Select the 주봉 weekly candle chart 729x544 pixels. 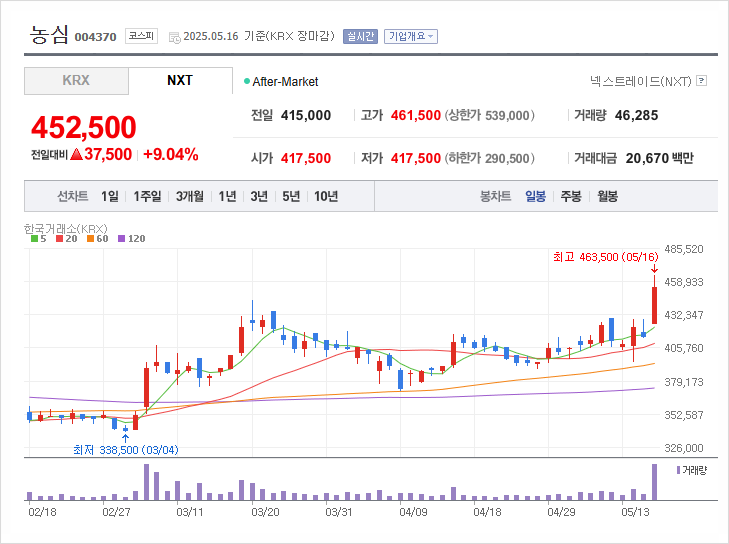tap(571, 196)
